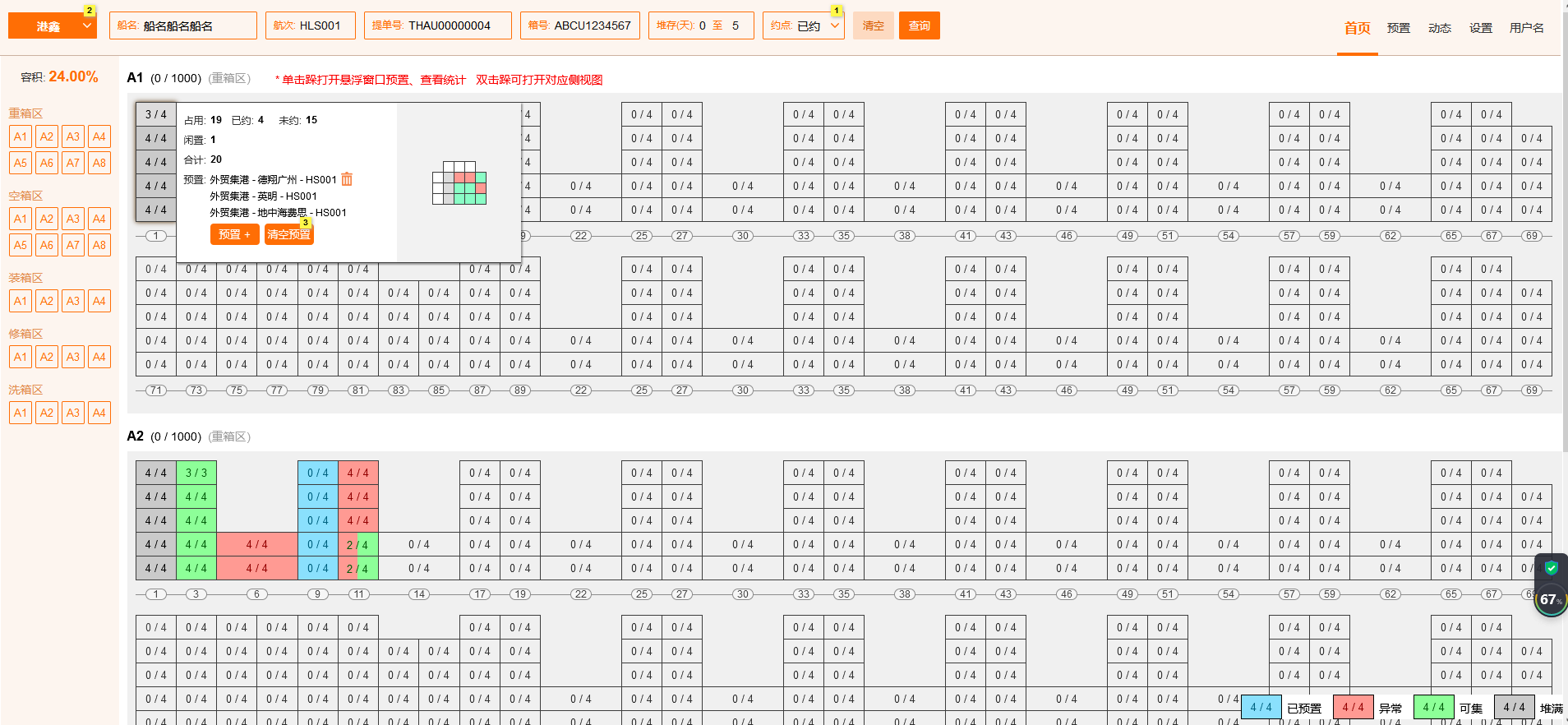Screen dimensions: 1568x725
Task: Select A1 under 洗箱区 in sidebar
Action: [x=21, y=413]
